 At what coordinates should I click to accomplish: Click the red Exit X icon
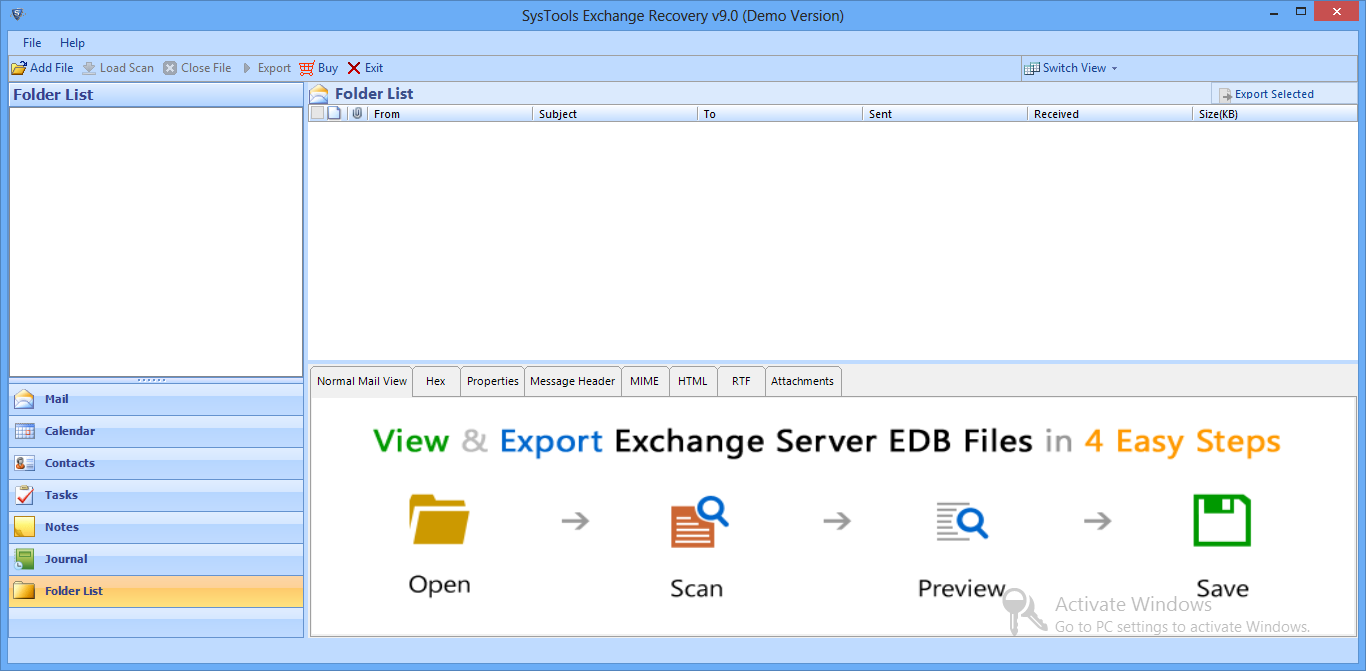point(354,68)
